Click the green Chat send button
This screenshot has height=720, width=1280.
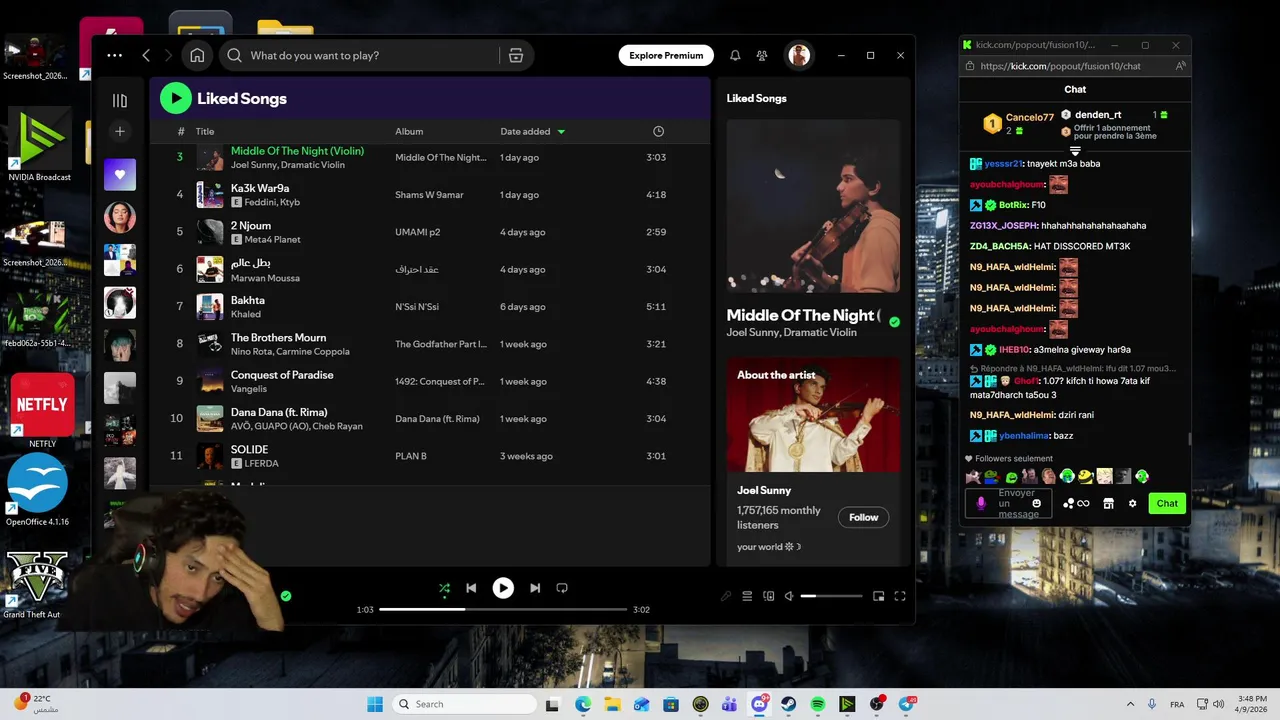1167,503
